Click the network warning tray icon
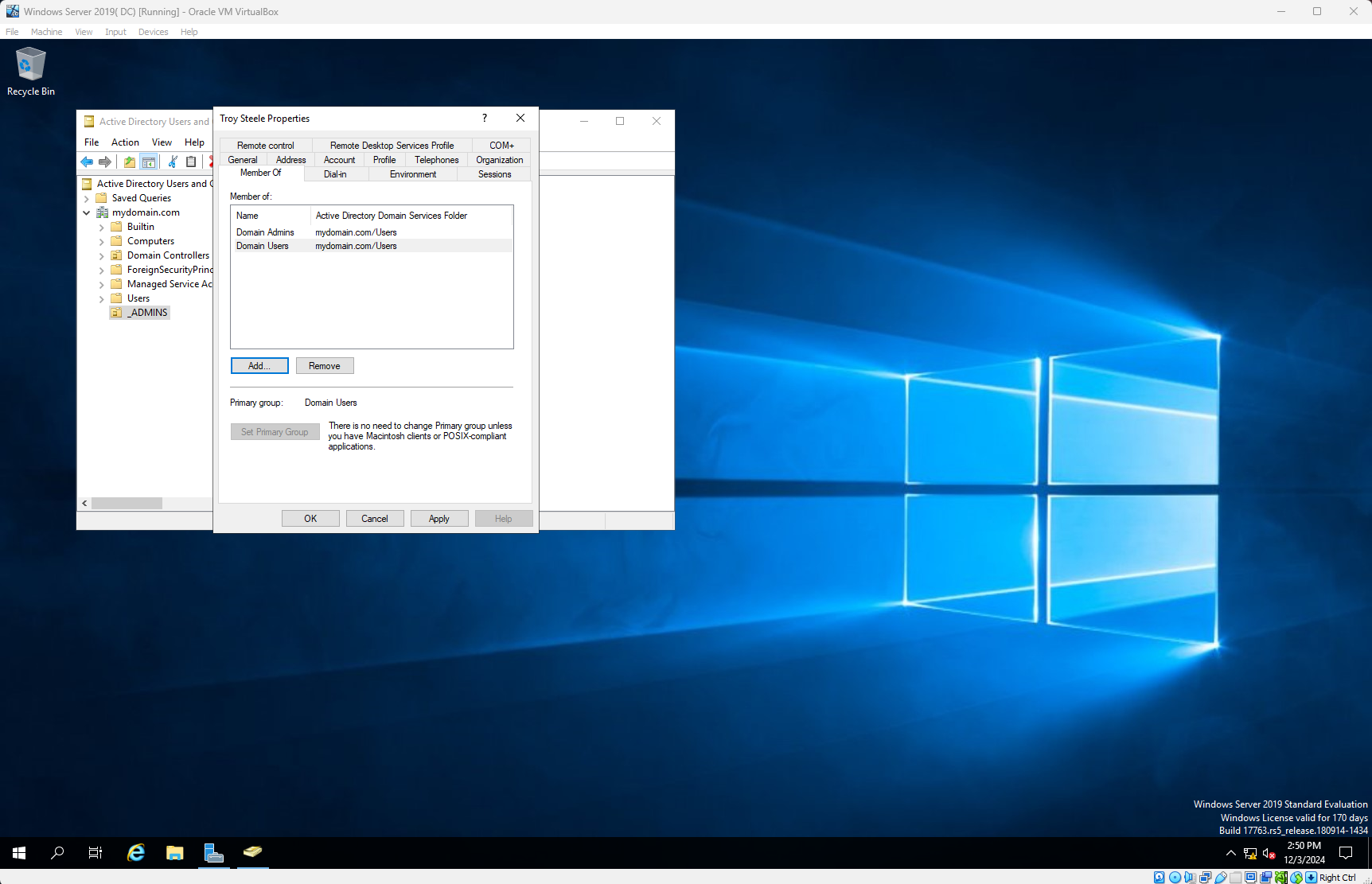Image resolution: width=1372 pixels, height=884 pixels. [1250, 854]
